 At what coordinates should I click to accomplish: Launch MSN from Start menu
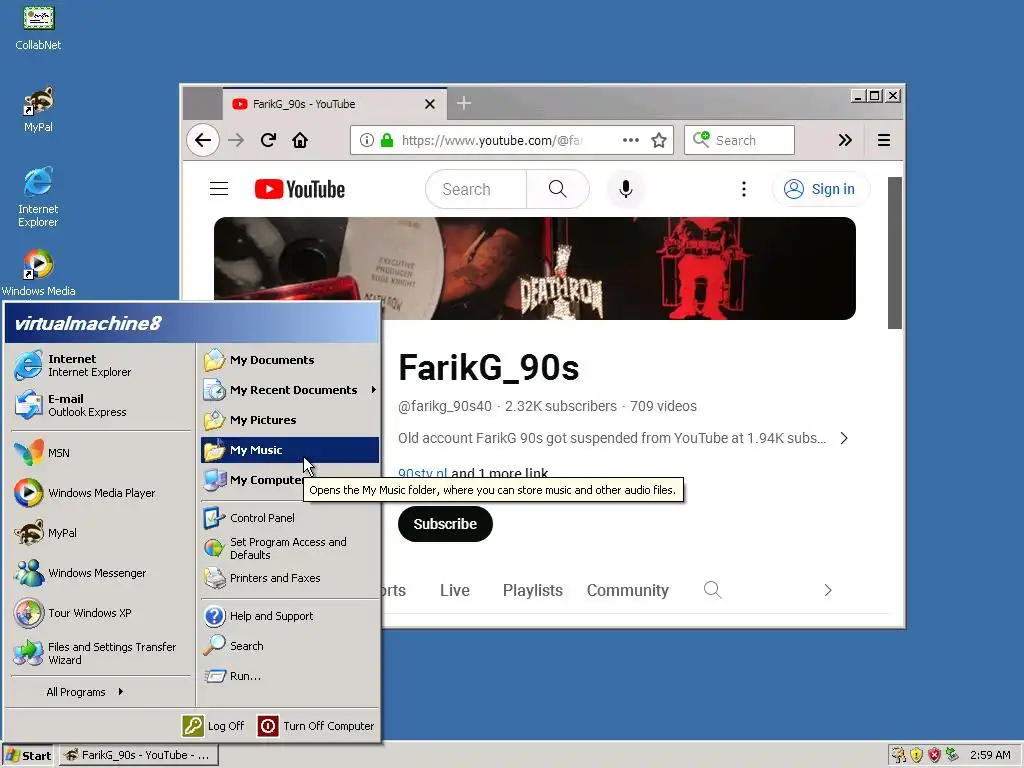point(101,453)
